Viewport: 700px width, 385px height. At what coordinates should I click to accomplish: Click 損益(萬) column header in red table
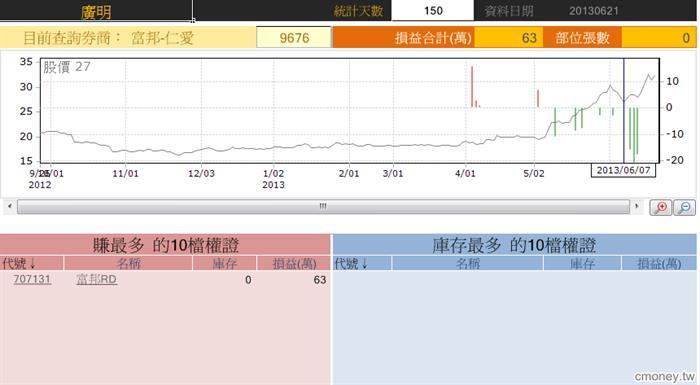[294, 264]
